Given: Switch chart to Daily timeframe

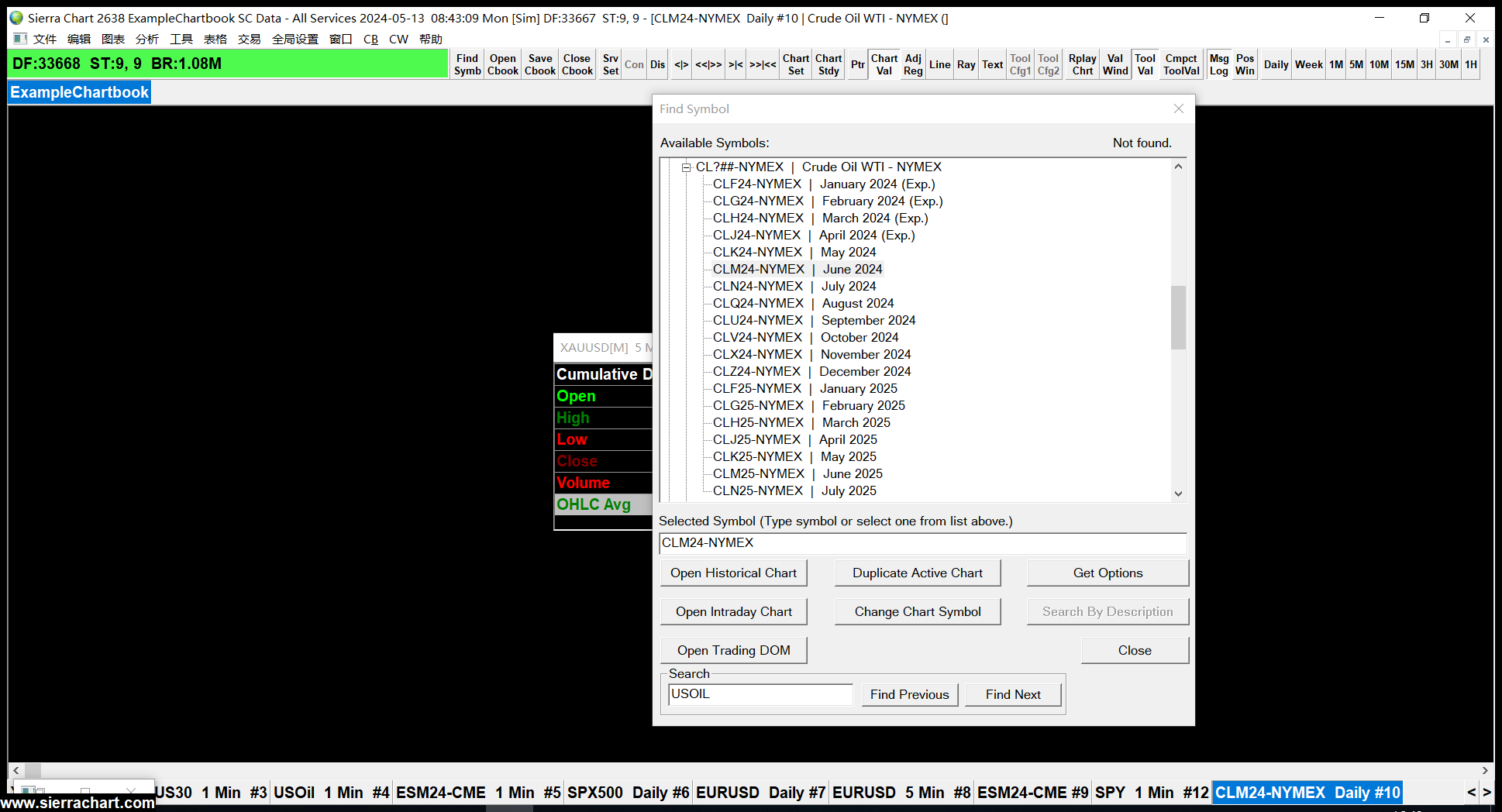Looking at the screenshot, I should (1276, 64).
